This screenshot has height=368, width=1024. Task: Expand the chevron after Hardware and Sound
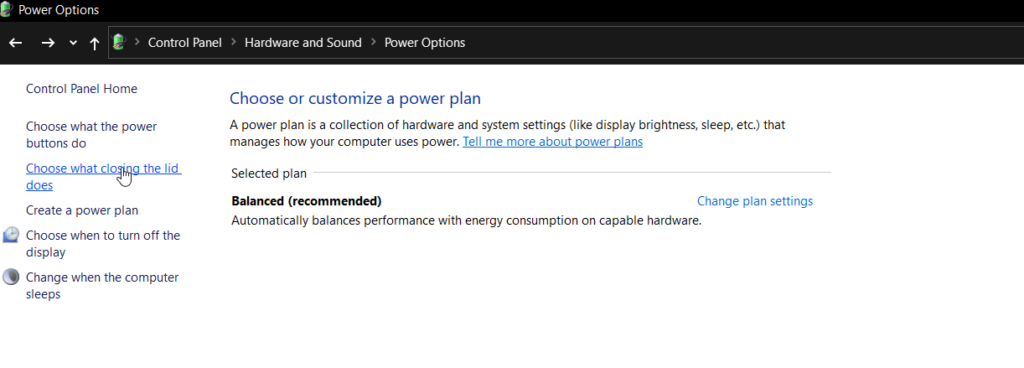[x=373, y=42]
